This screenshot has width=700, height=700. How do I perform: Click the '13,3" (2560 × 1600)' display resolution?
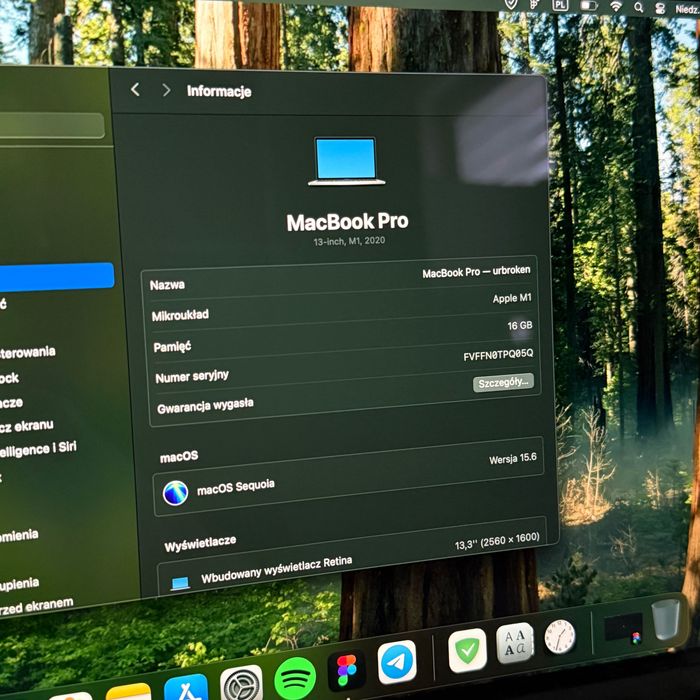pos(497,541)
